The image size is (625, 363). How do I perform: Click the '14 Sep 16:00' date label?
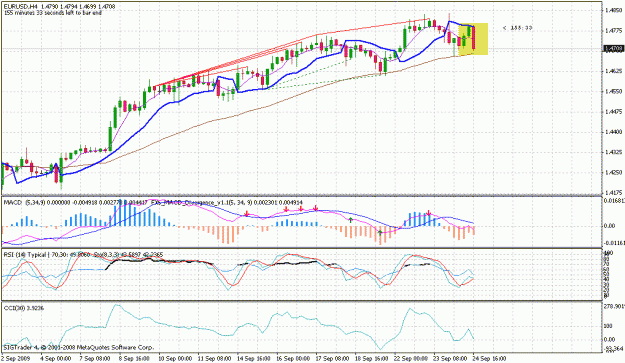[x=254, y=359]
